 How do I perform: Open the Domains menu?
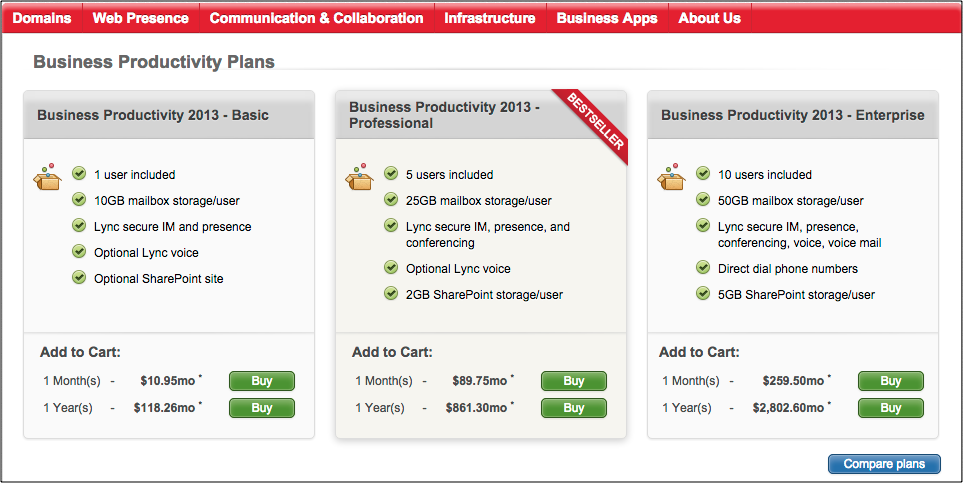42,18
